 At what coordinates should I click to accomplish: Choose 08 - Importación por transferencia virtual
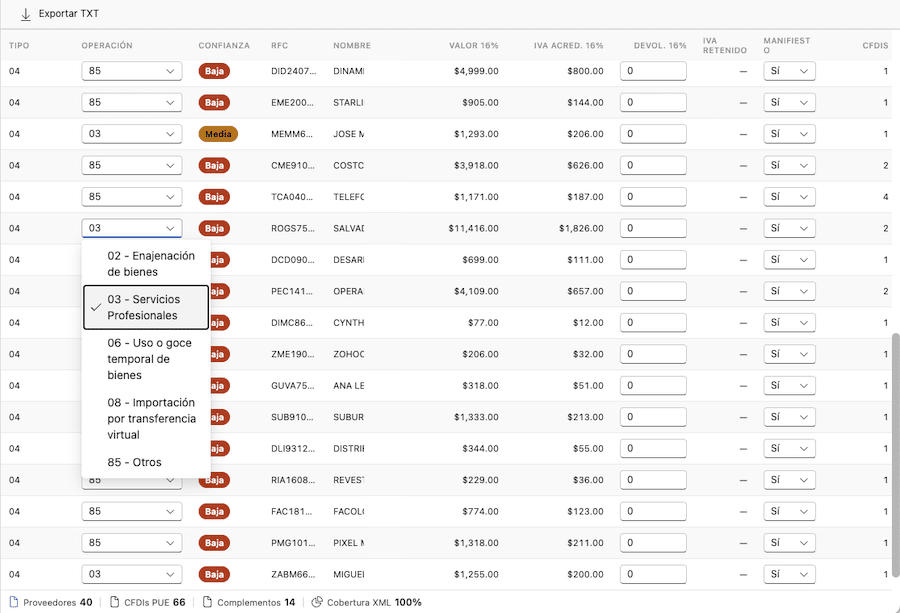pos(146,418)
